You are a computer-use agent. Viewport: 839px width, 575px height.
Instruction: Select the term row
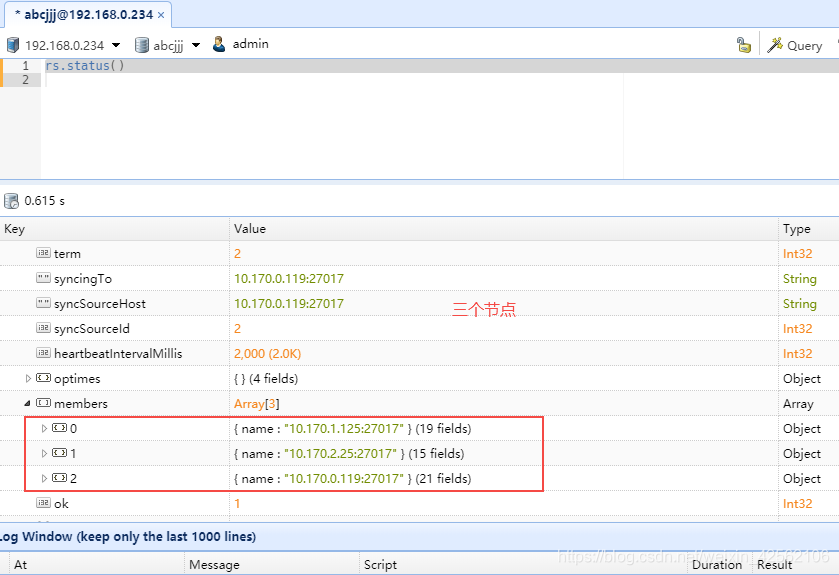[420, 254]
